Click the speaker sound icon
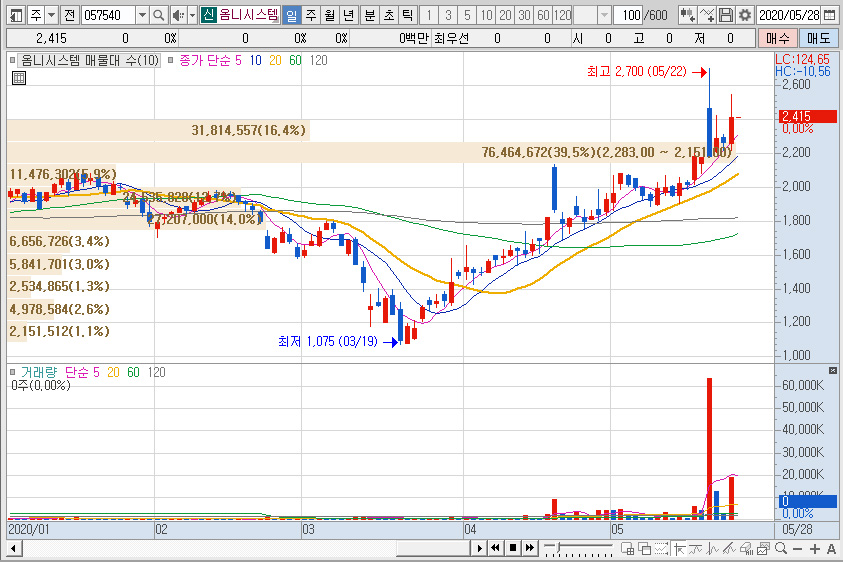The image size is (843, 562). pos(178,15)
